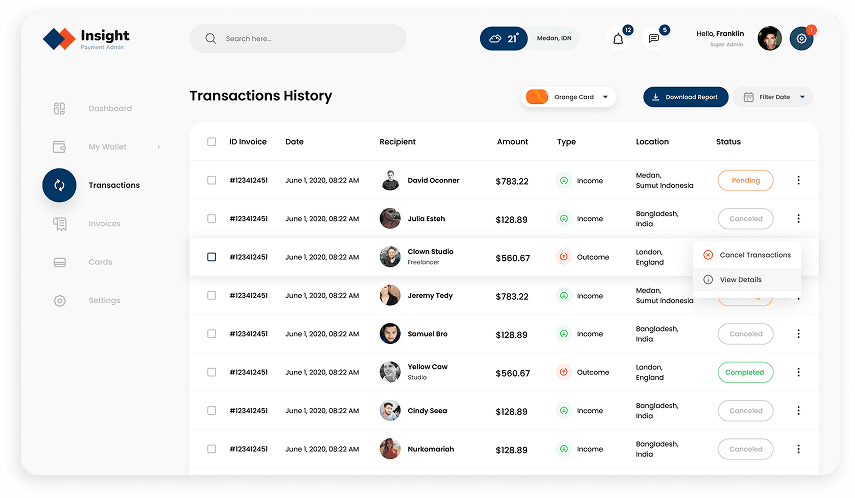Click the Status column header
Viewport: 855px width, 498px height.
(x=728, y=142)
